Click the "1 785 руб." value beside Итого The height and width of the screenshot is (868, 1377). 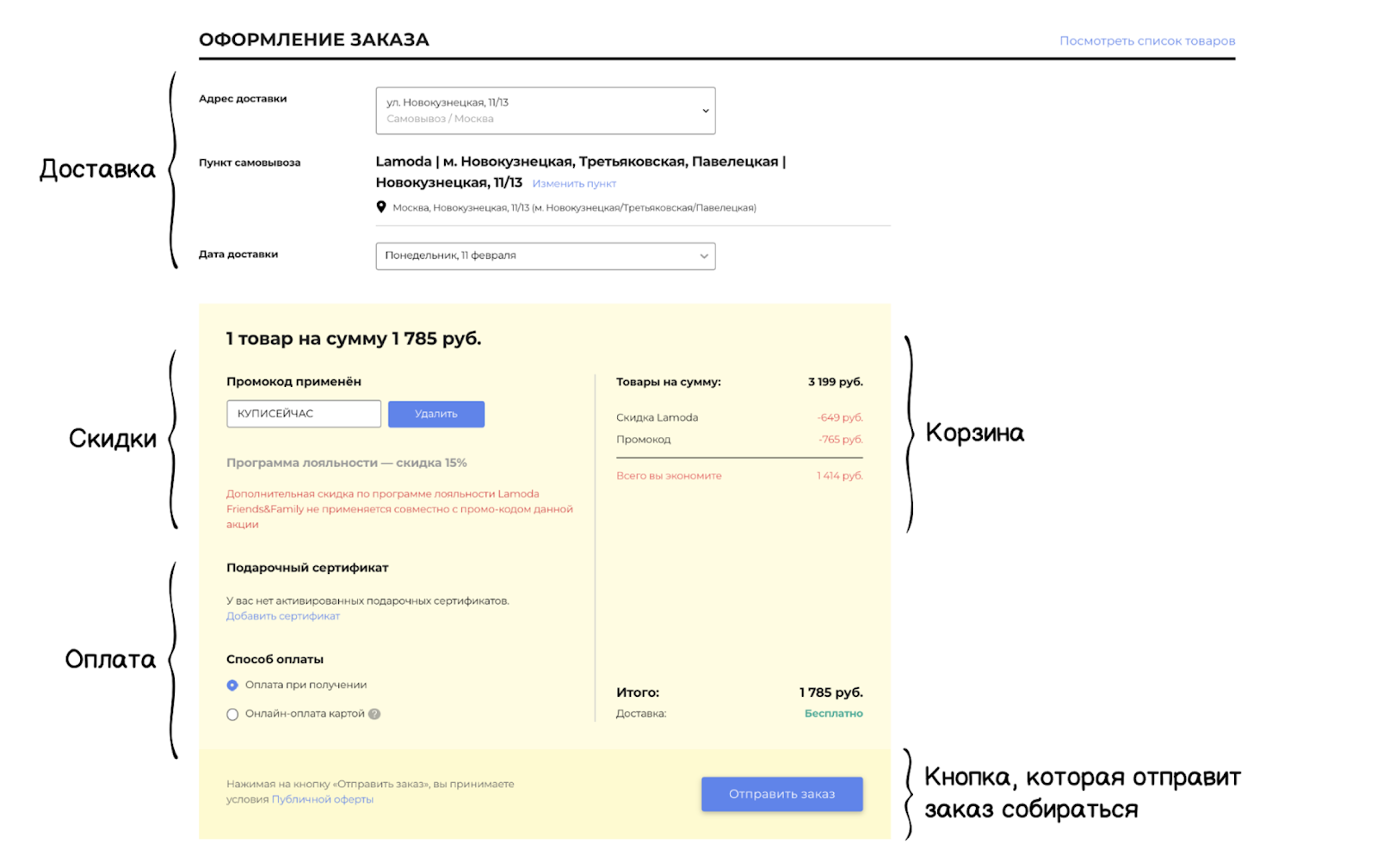[x=831, y=693]
